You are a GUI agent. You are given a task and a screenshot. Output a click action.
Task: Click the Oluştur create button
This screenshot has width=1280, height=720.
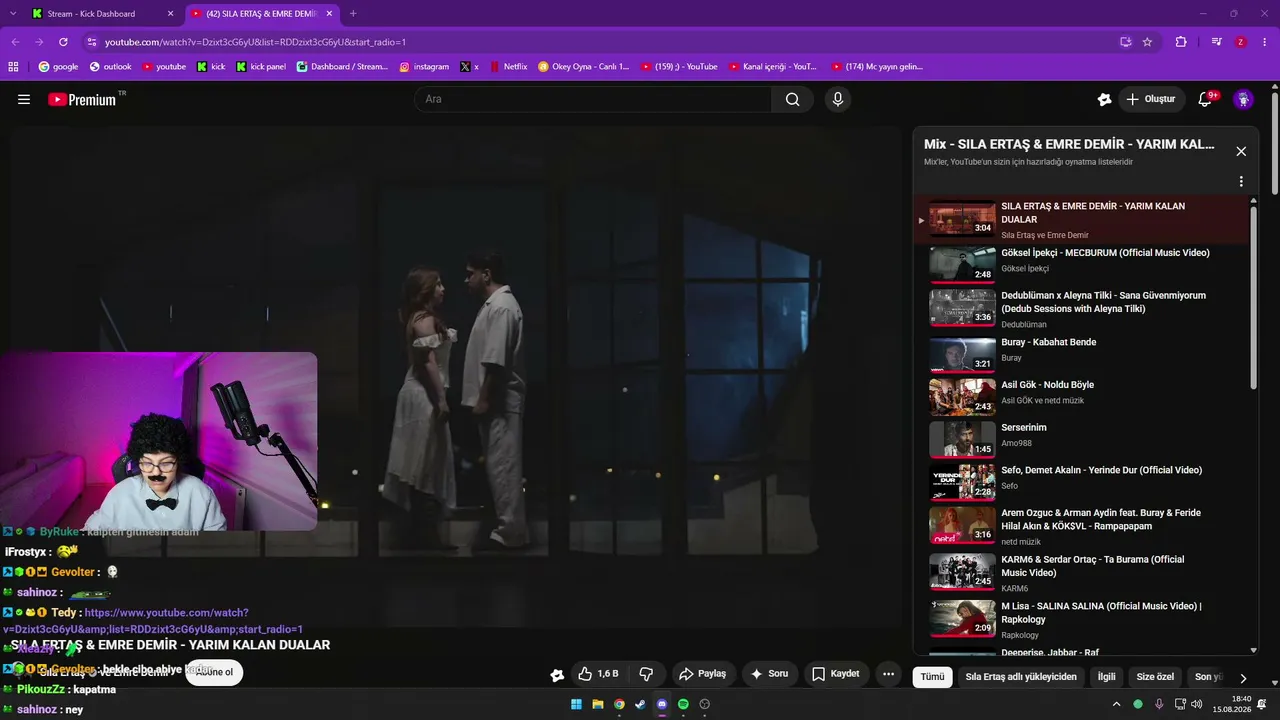click(1151, 99)
